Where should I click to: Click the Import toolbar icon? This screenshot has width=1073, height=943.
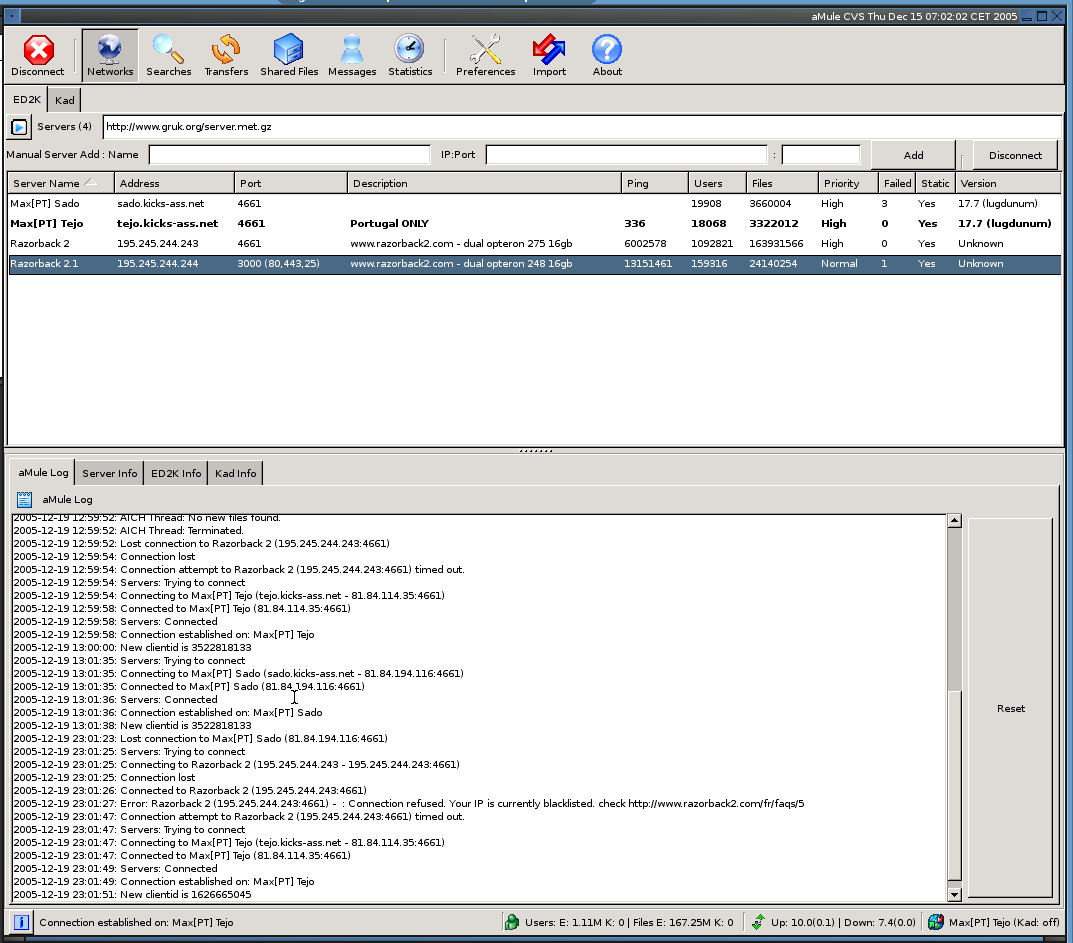point(549,55)
